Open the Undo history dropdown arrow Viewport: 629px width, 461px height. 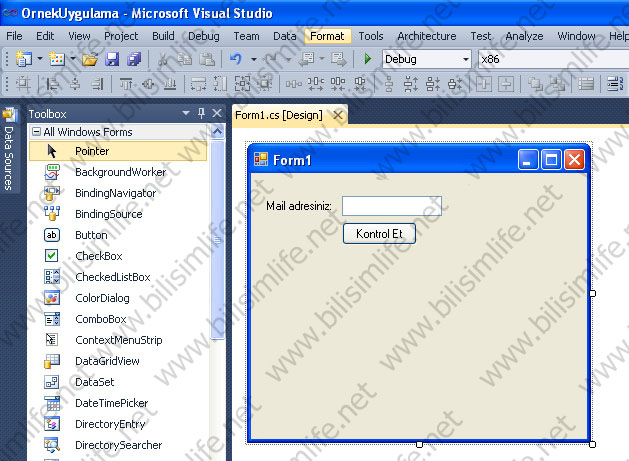(x=254, y=59)
